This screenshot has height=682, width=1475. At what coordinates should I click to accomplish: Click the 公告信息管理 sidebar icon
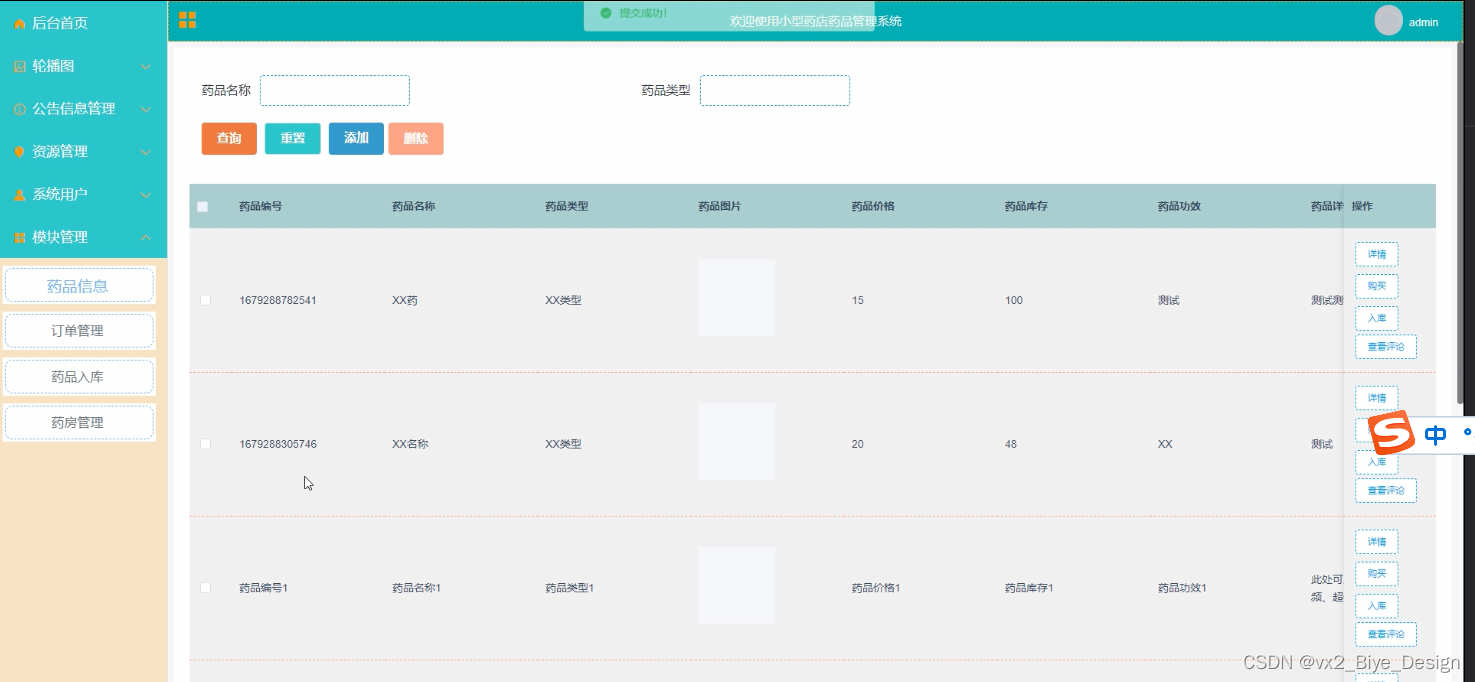[19, 109]
